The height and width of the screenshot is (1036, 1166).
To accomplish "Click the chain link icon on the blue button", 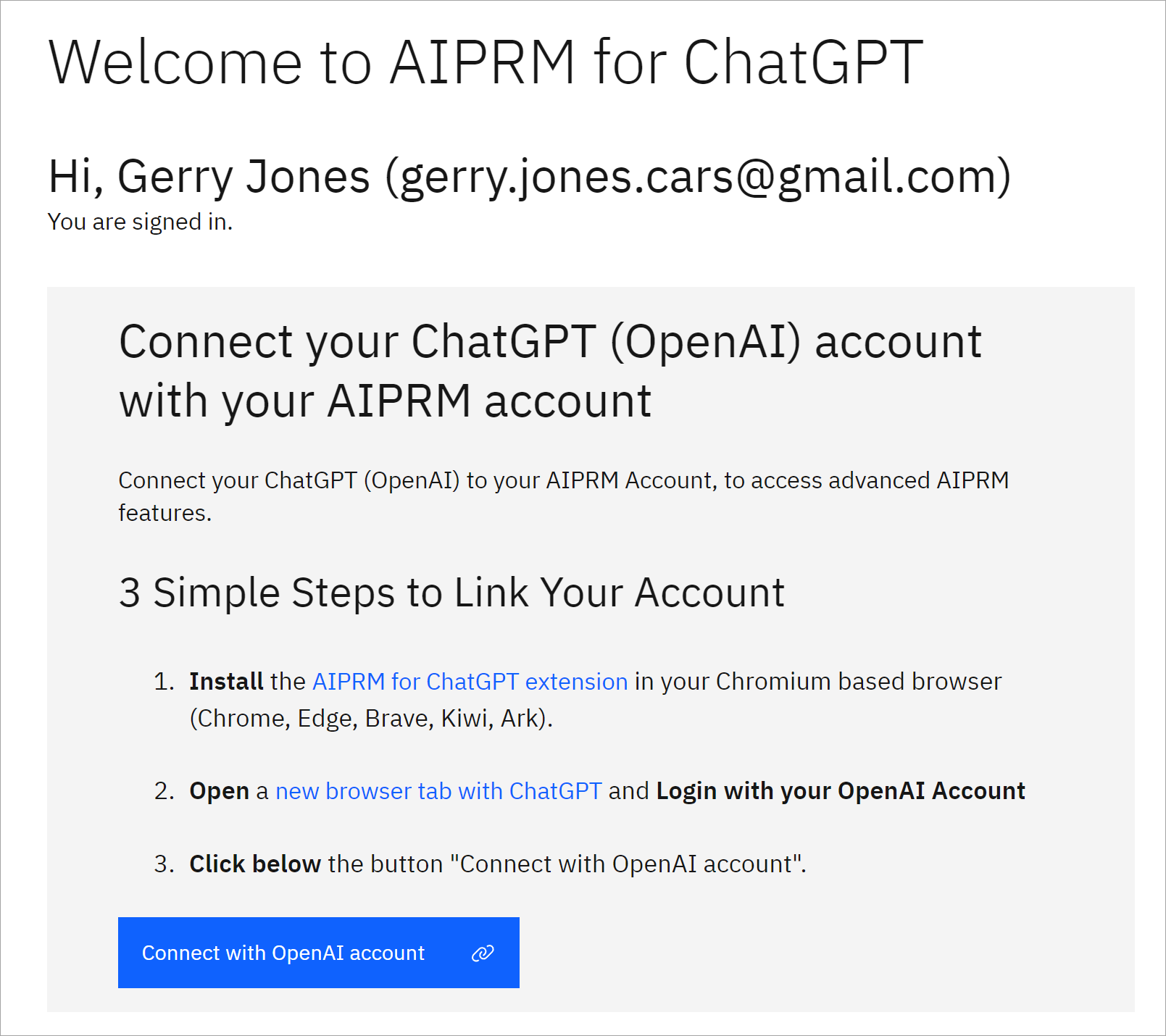I will (x=482, y=953).
